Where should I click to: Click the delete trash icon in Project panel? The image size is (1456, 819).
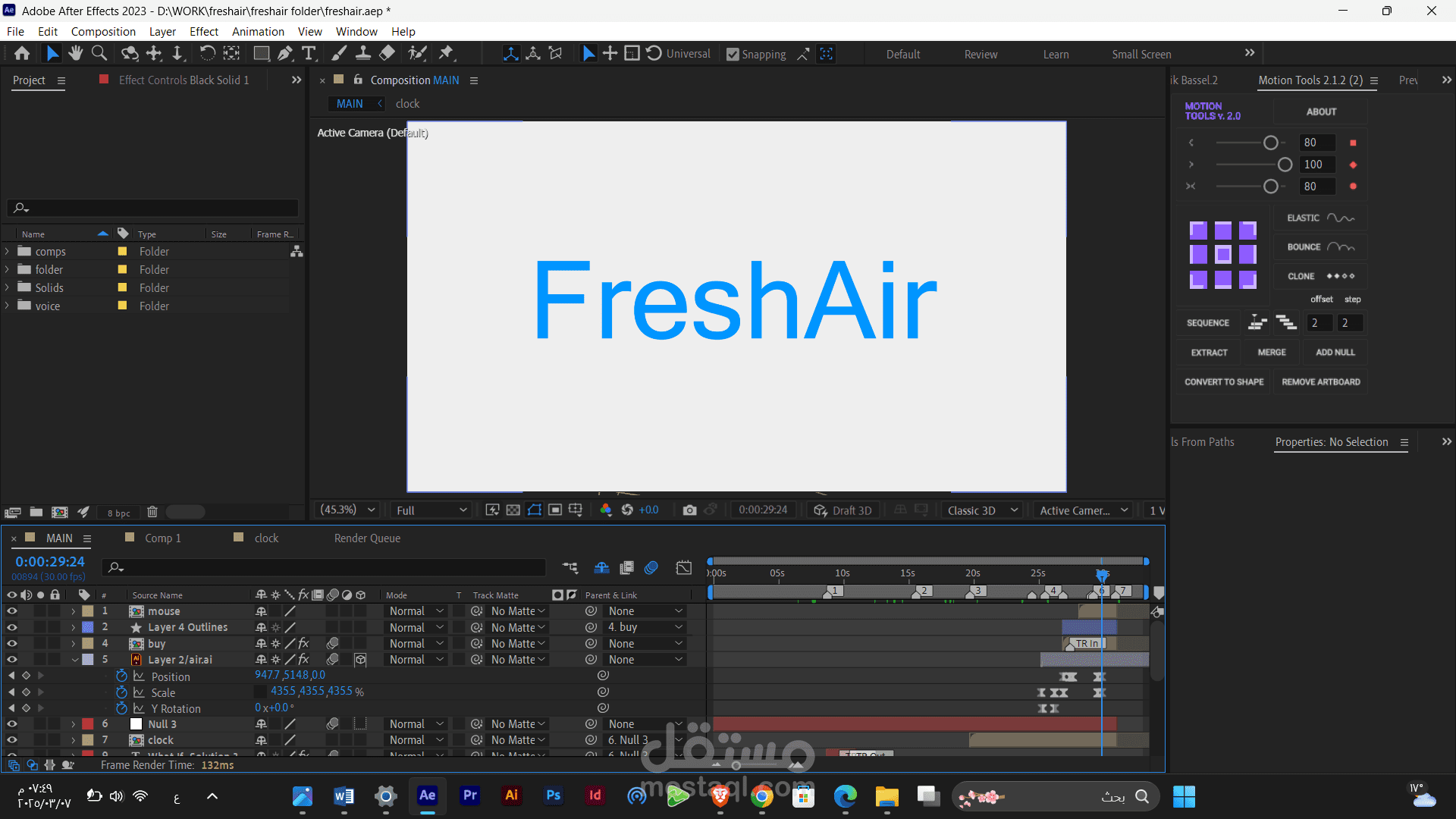(x=152, y=512)
